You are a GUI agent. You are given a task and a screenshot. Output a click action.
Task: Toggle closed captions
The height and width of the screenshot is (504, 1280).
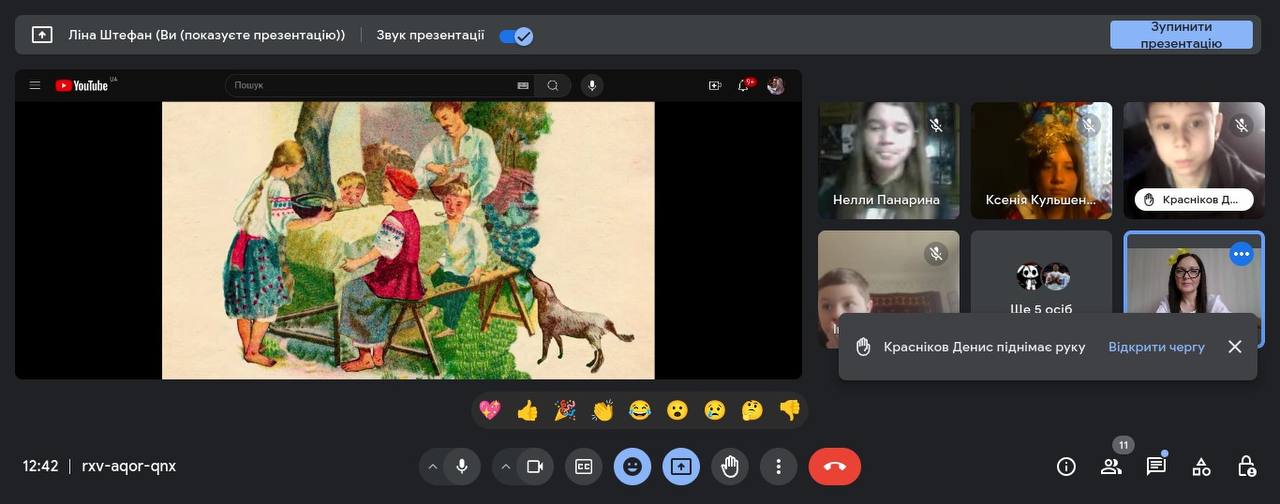583,466
